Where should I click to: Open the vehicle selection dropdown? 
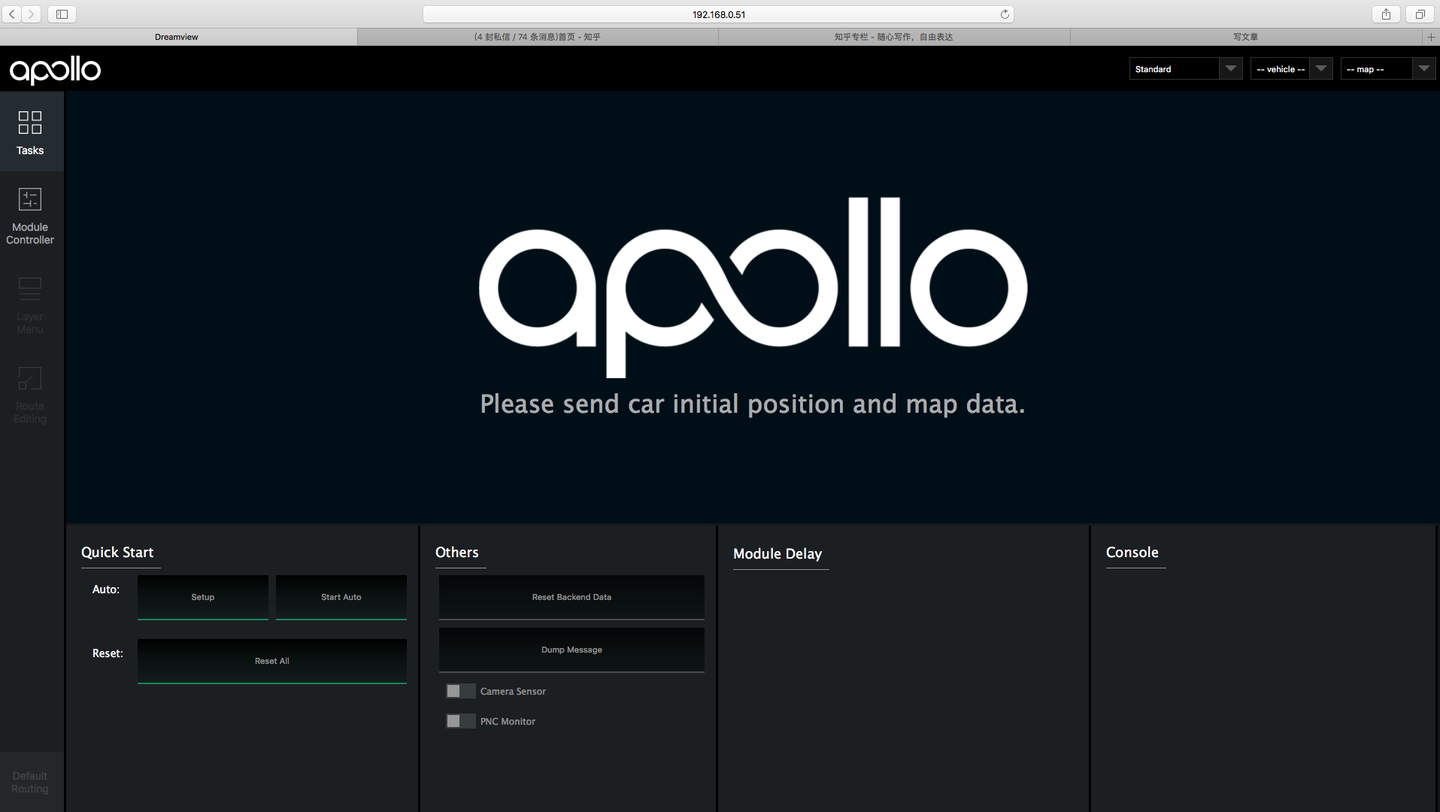tap(1291, 69)
